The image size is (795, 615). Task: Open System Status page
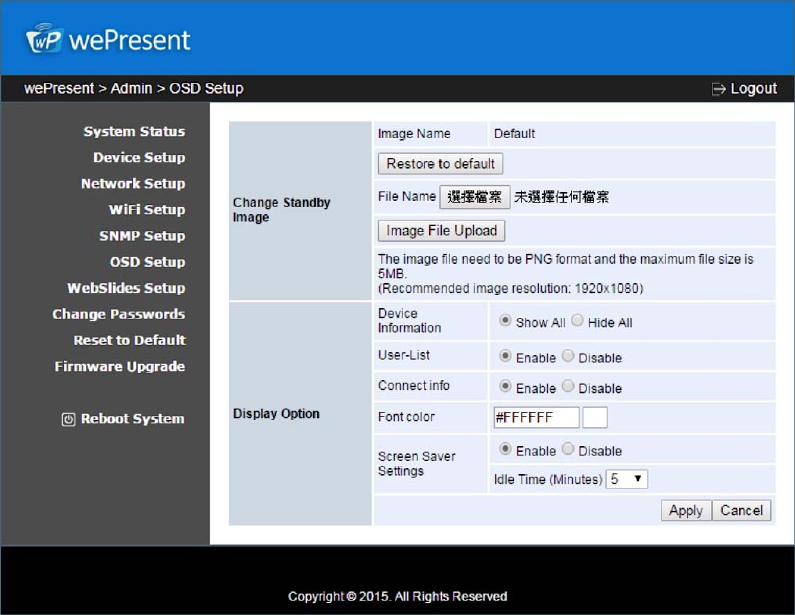click(x=134, y=131)
